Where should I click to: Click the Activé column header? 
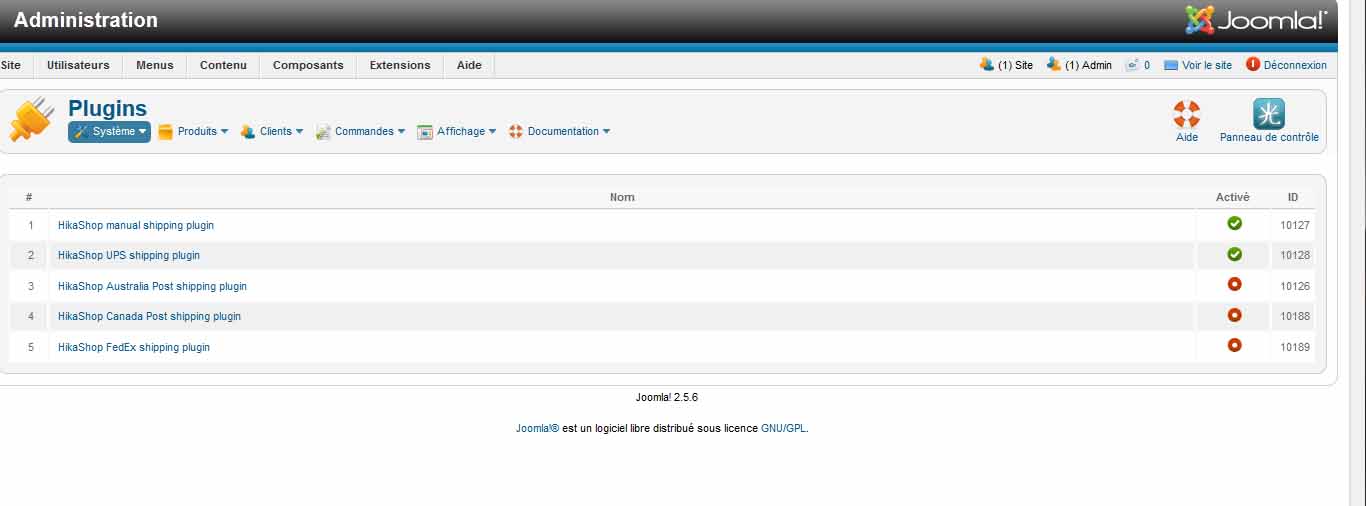[1233, 197]
